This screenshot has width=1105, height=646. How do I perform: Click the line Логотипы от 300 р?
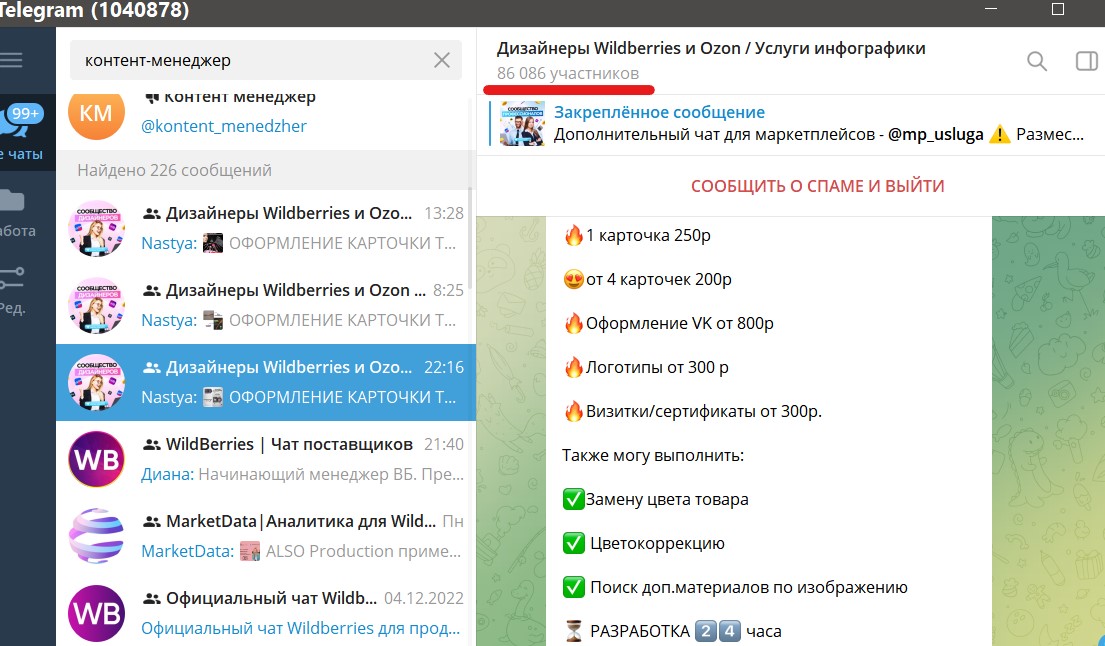(x=646, y=367)
